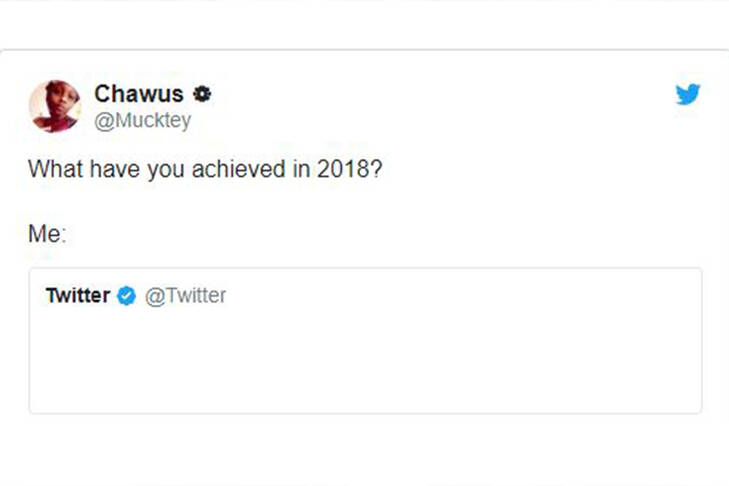Screen dimensions: 729x486
Task: Click the quoted Twitter account name
Action: (x=78, y=296)
